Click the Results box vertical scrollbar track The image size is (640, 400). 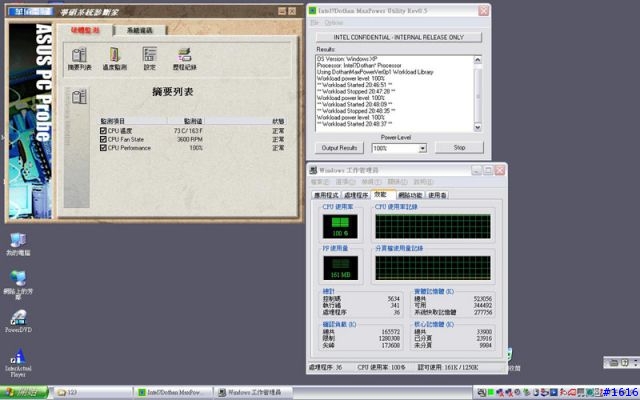pyautogui.click(x=477, y=94)
